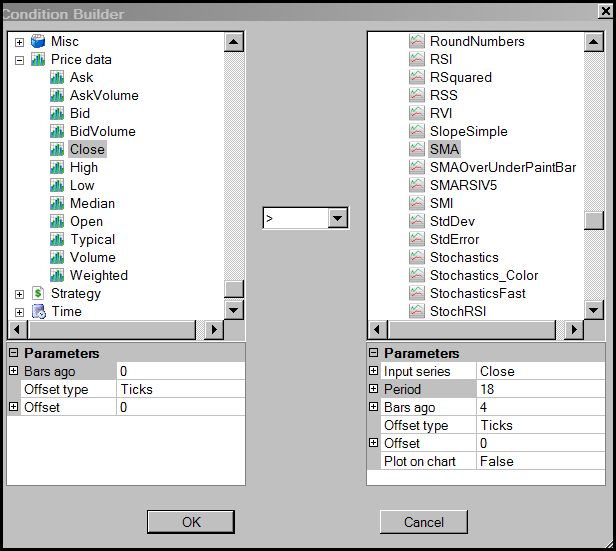Image resolution: width=616 pixels, height=551 pixels.
Task: Expand the Strategy tree node
Action: [19, 294]
